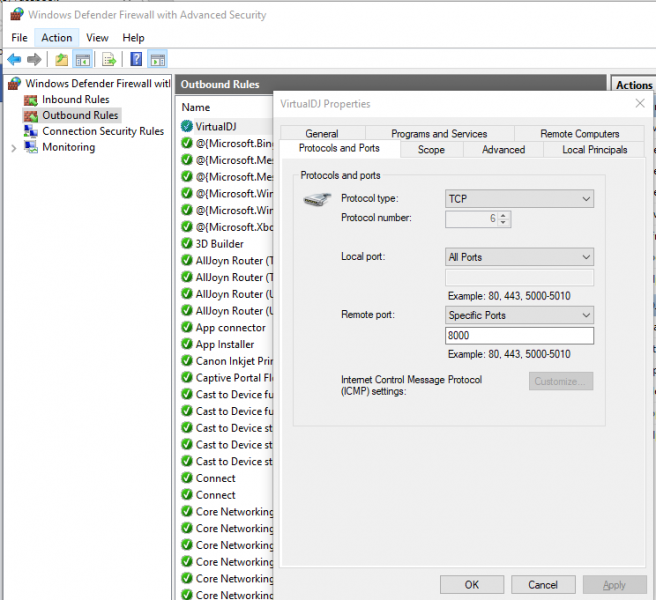Select Connection Security Rules in the tree
This screenshot has height=600, width=656.
pyautogui.click(x=102, y=131)
